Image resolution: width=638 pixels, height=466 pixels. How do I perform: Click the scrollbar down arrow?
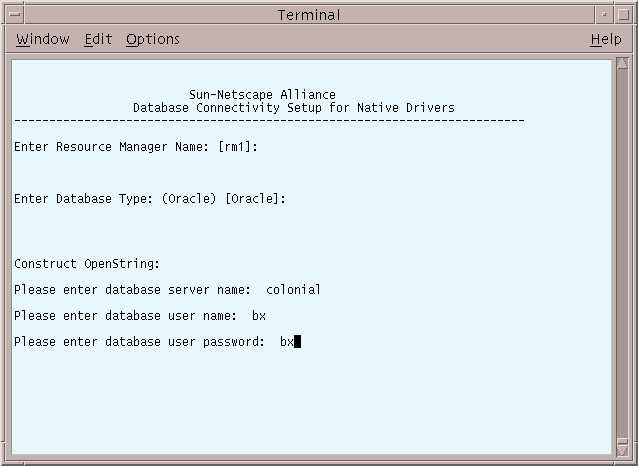point(622,450)
